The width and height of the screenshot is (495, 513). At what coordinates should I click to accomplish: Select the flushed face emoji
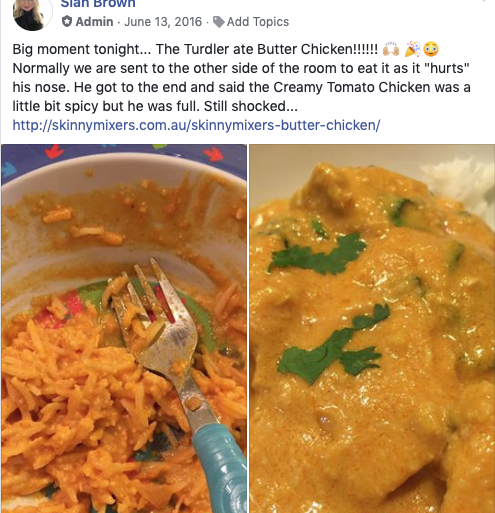pyautogui.click(x=431, y=49)
